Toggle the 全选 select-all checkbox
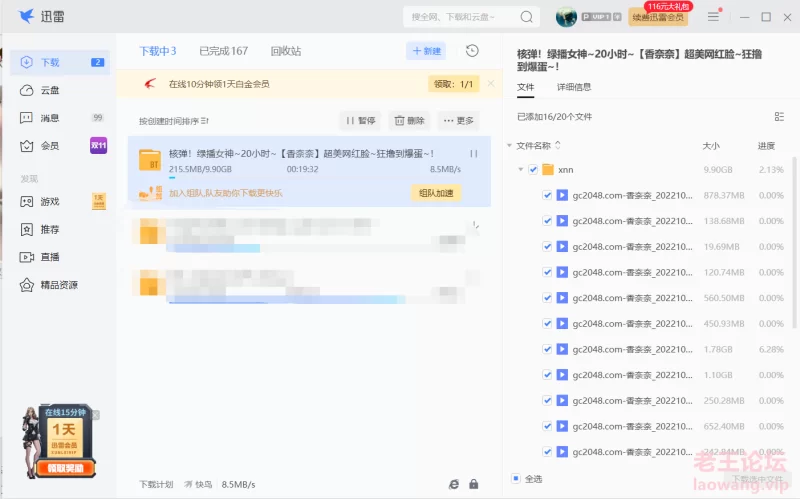Image resolution: width=800 pixels, height=499 pixels. coord(516,479)
